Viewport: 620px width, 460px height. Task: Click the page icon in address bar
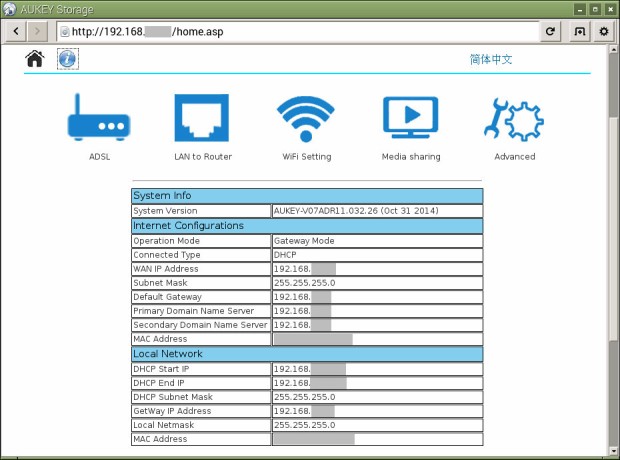(65, 32)
